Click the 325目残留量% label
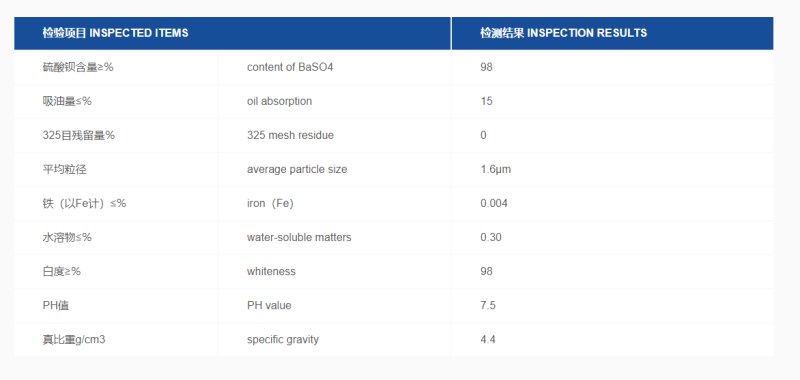Viewport: 800px width, 380px height. (79, 135)
